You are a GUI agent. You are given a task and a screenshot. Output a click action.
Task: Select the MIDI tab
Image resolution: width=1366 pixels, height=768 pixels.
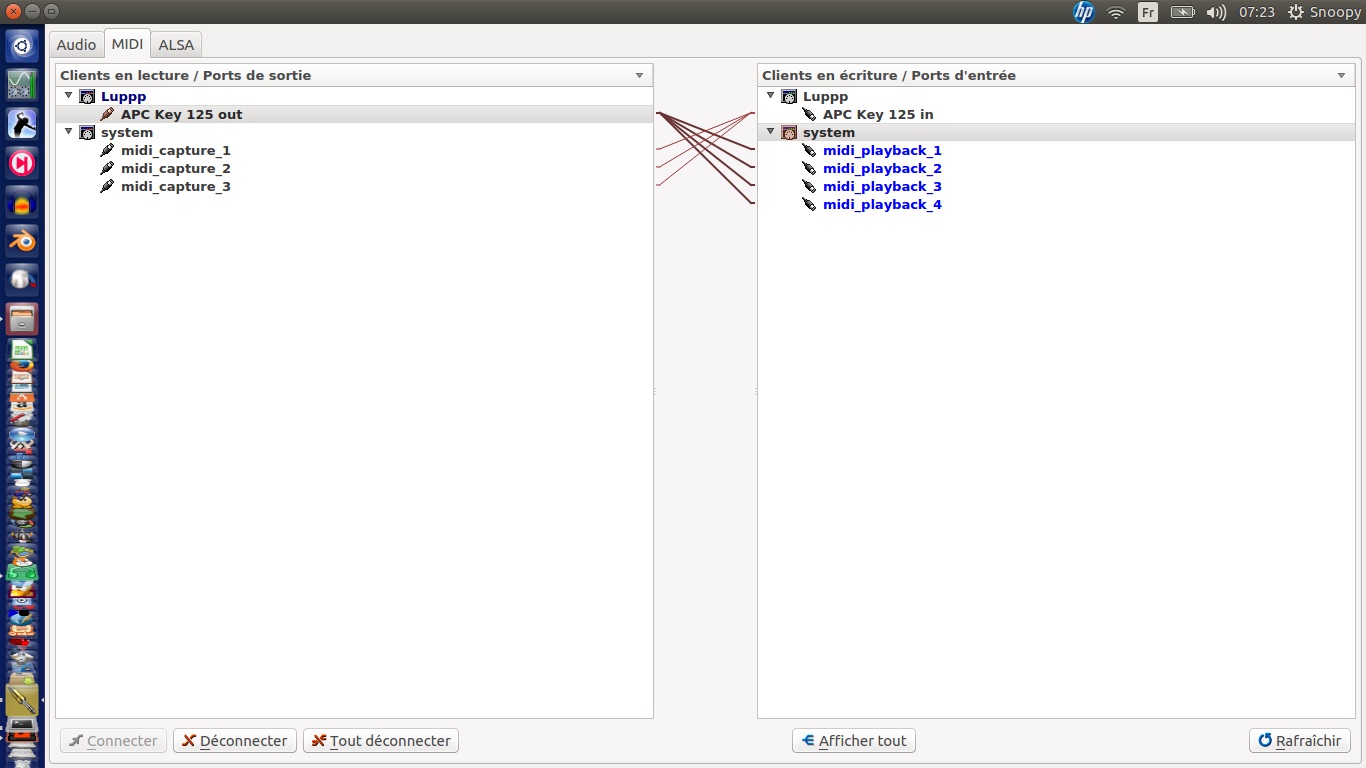127,44
